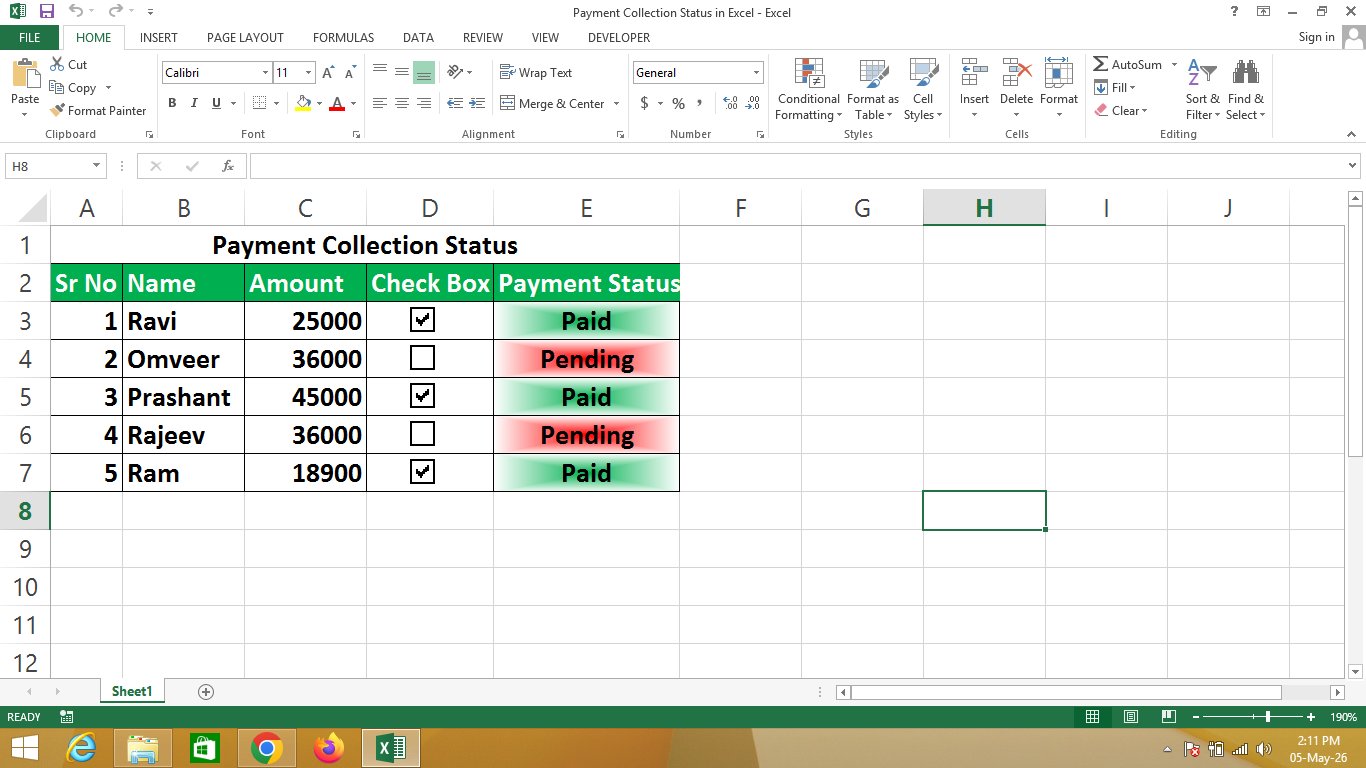Switch to Page Layout view in status bar
This screenshot has width=1366, height=768.
point(1130,717)
